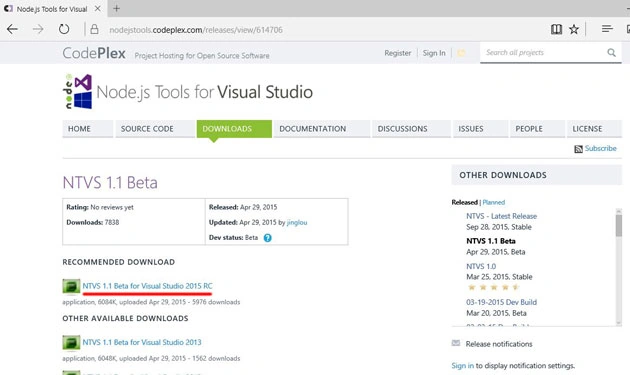This screenshot has height=375, width=630.
Task: Click the NTVS 1.1 Beta page heading
Action: [110, 182]
